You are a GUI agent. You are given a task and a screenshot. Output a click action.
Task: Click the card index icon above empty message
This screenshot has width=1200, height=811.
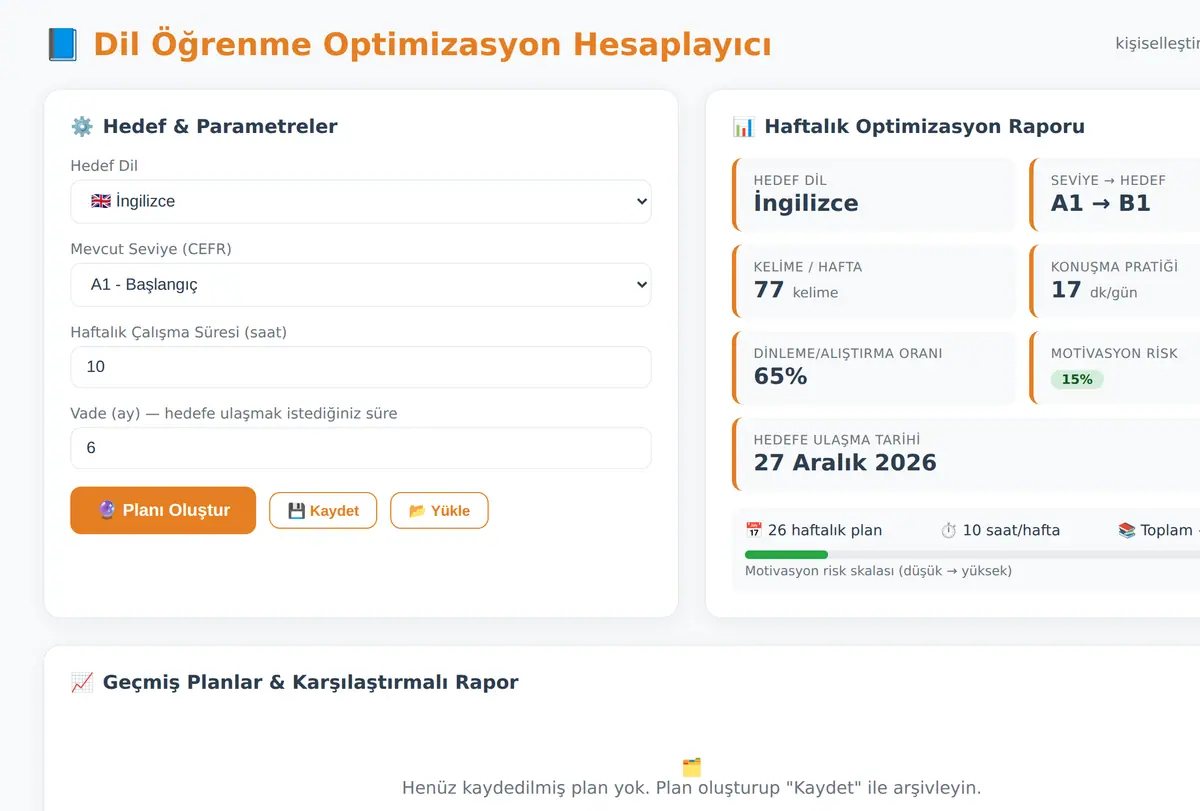[692, 767]
